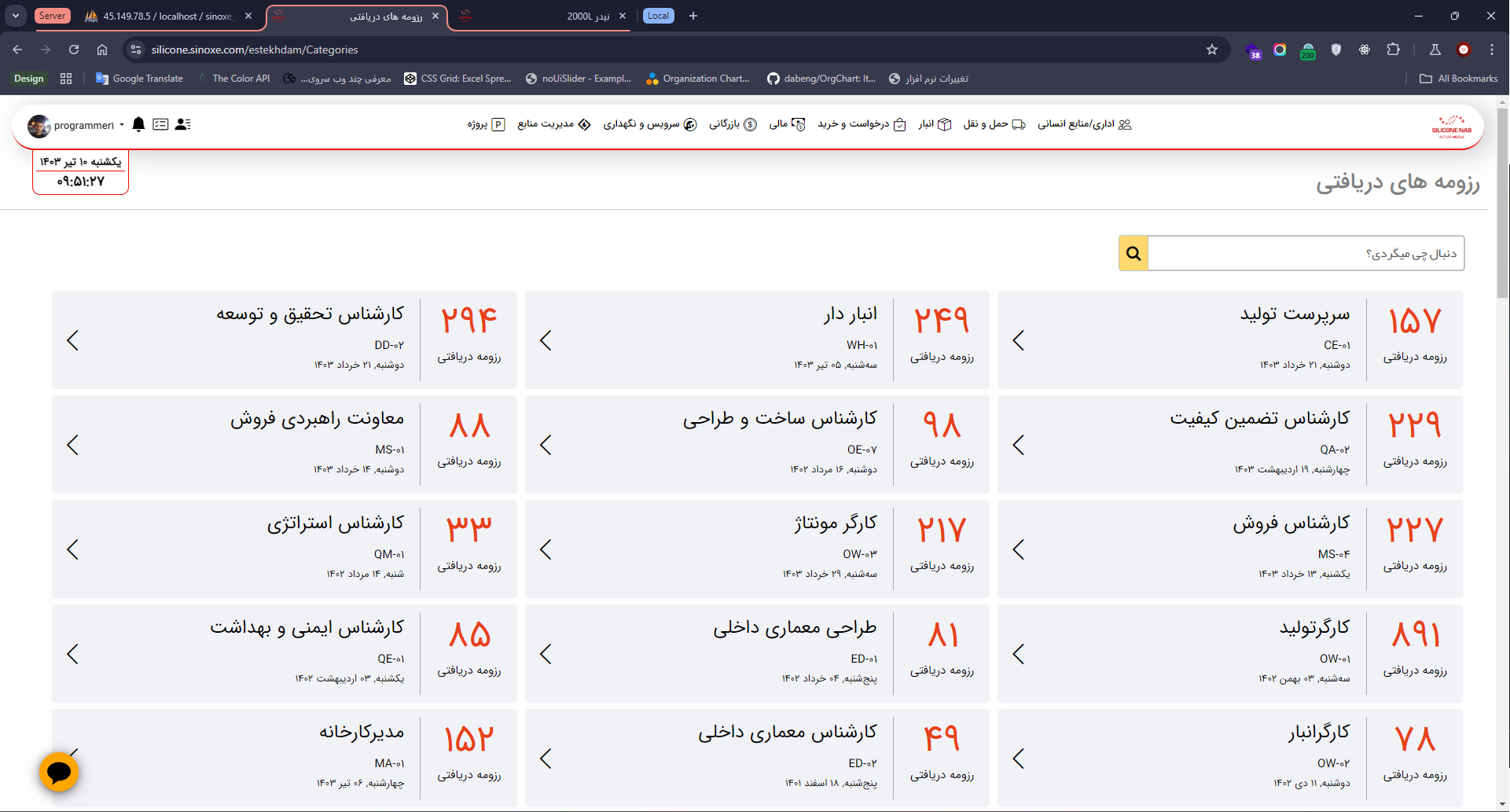This screenshot has width=1510, height=812.
Task: Expand the انبار دار card chevron
Action: [x=546, y=340]
